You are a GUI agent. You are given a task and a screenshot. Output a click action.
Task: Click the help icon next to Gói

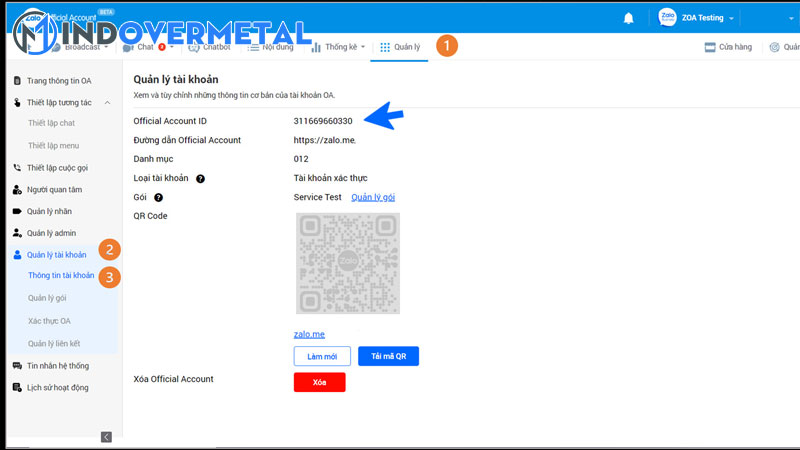[159, 197]
